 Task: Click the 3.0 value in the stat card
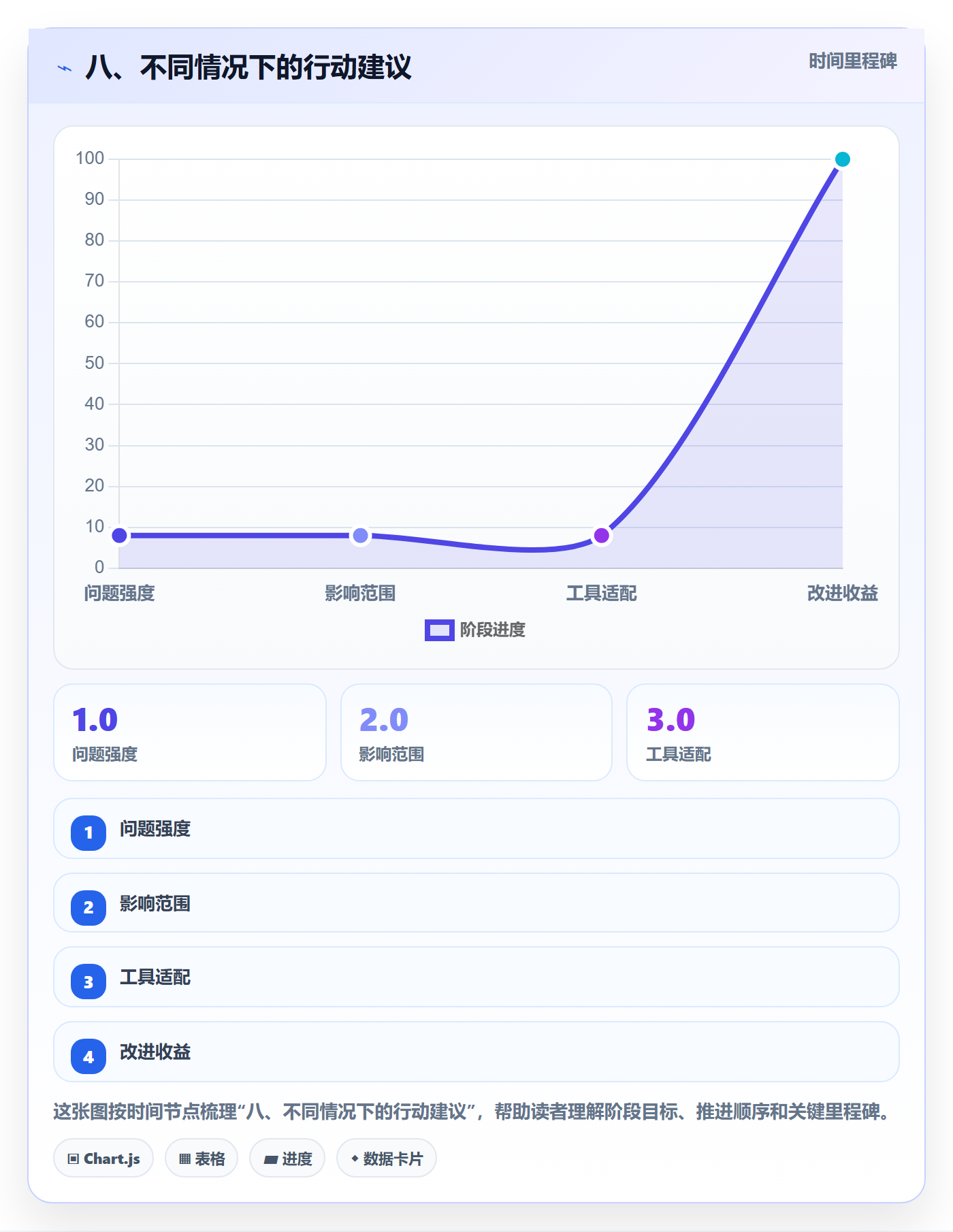671,719
